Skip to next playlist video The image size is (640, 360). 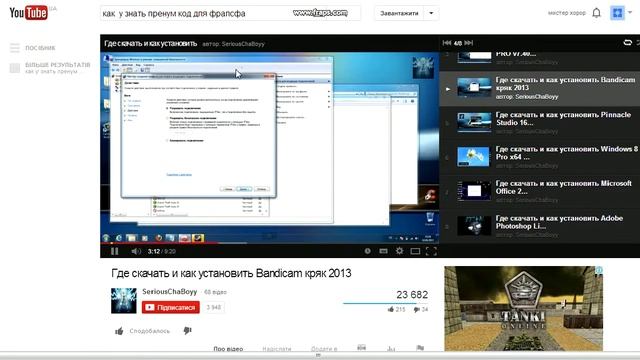[469, 43]
